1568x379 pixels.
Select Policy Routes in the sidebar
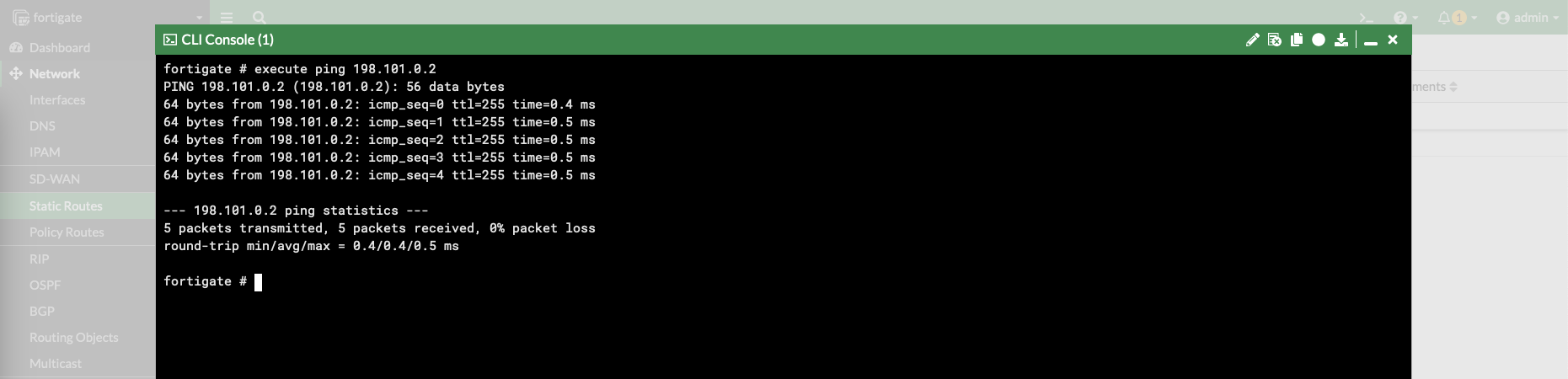click(67, 232)
